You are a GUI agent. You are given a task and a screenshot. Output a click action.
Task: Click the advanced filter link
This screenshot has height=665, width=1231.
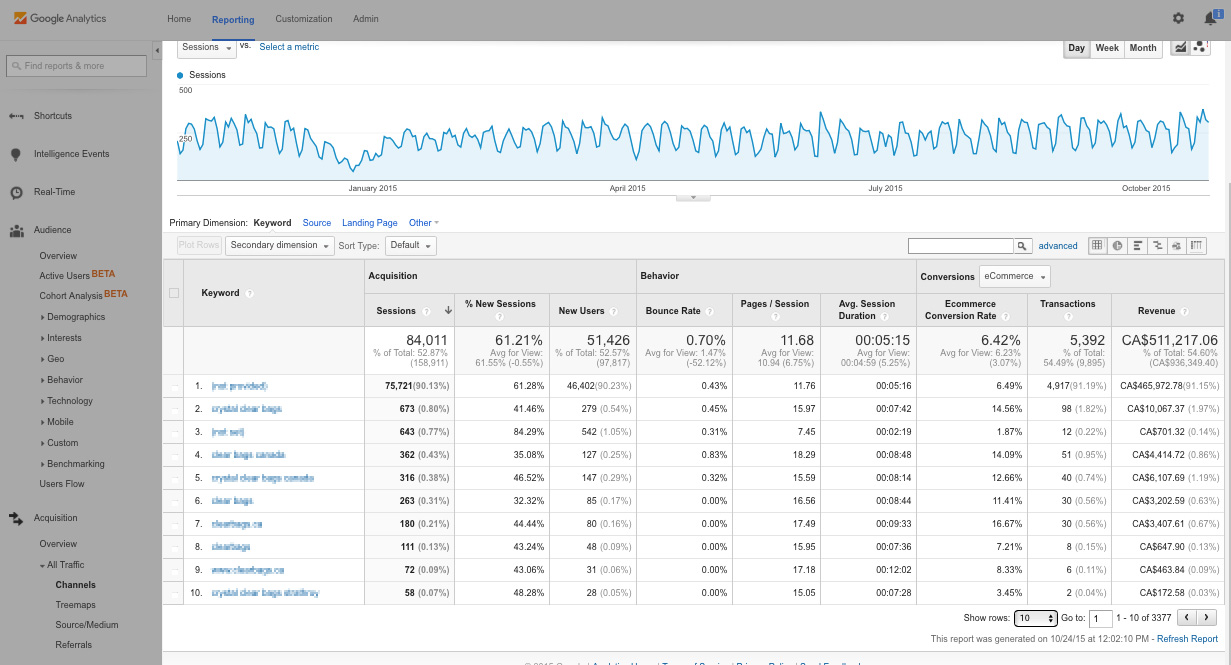coord(1058,246)
